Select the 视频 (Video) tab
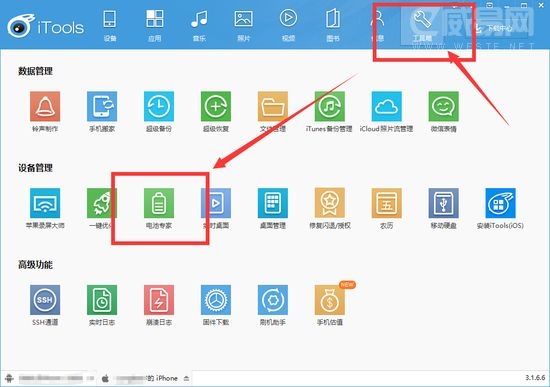 tap(288, 25)
